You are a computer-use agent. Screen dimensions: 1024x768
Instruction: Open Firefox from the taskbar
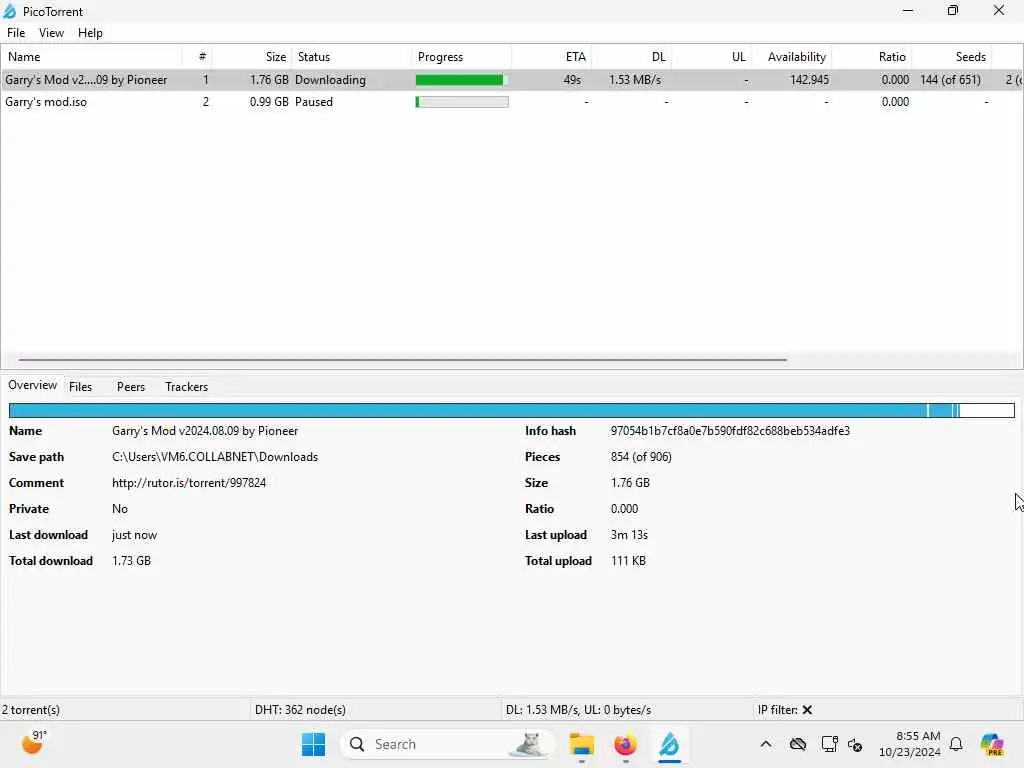[x=625, y=744]
